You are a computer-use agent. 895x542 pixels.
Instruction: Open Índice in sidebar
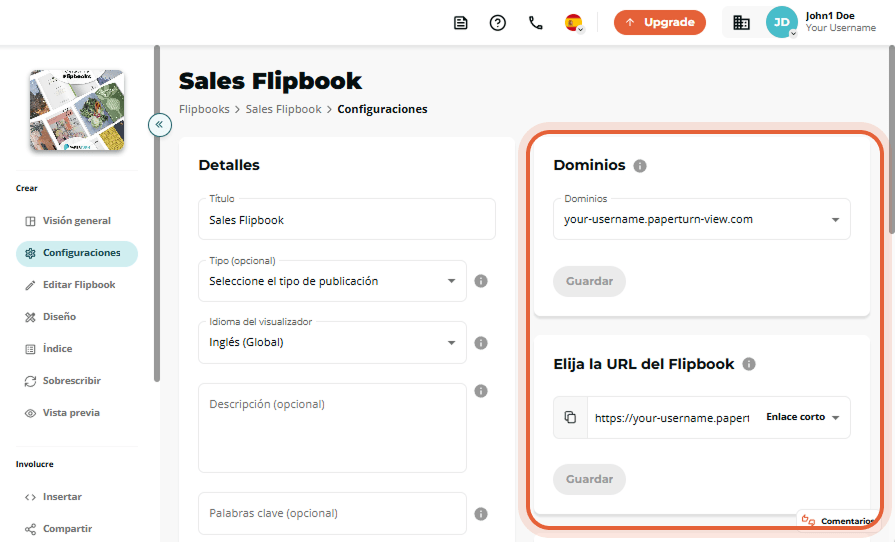click(x=76, y=349)
